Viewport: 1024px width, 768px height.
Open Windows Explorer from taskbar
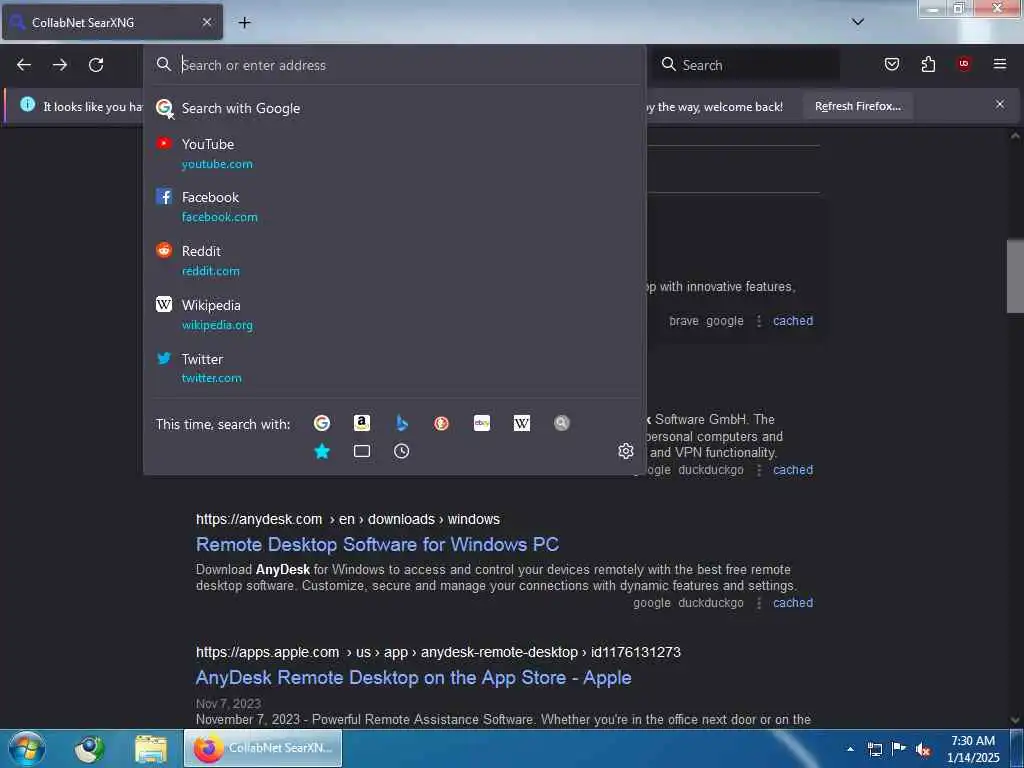[151, 749]
